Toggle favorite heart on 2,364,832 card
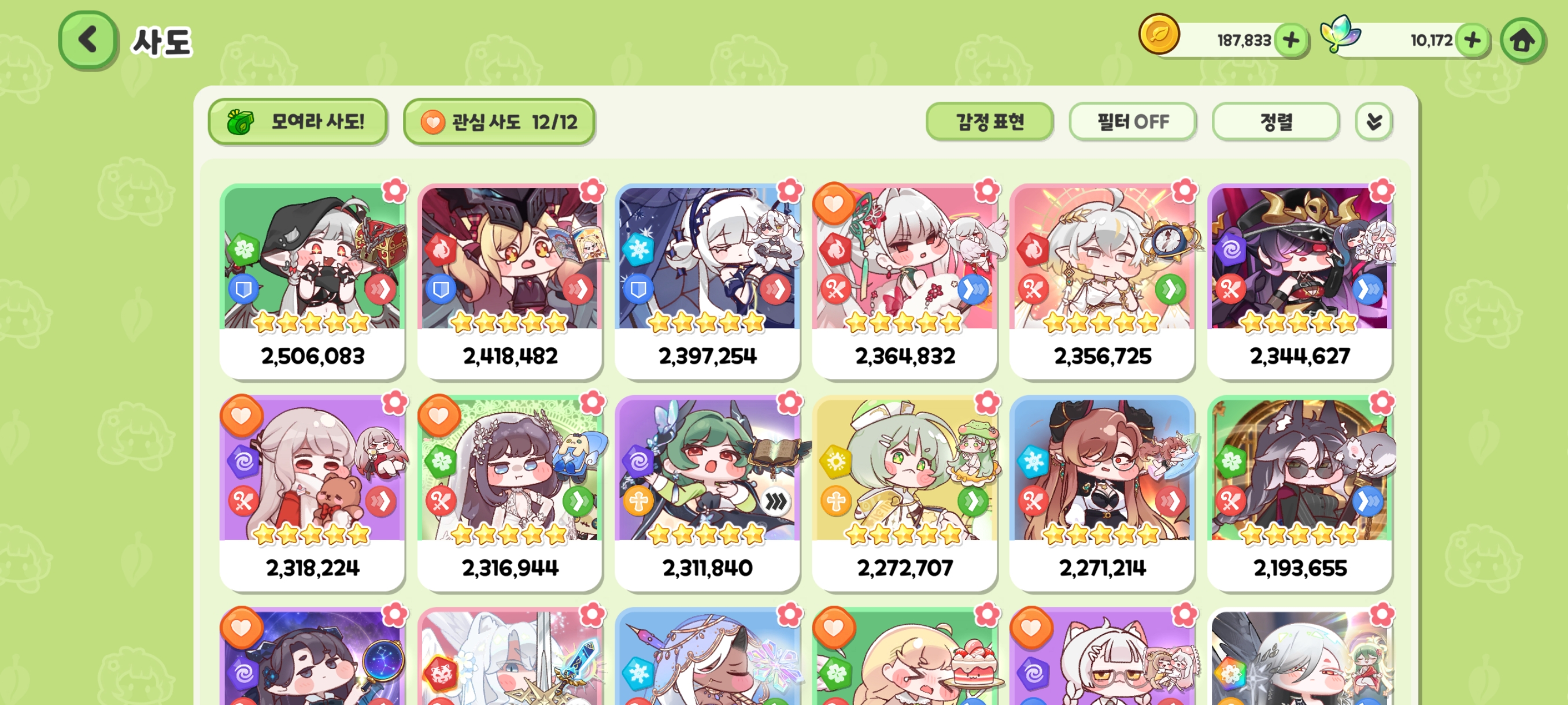The height and width of the screenshot is (705, 1568). (x=834, y=203)
